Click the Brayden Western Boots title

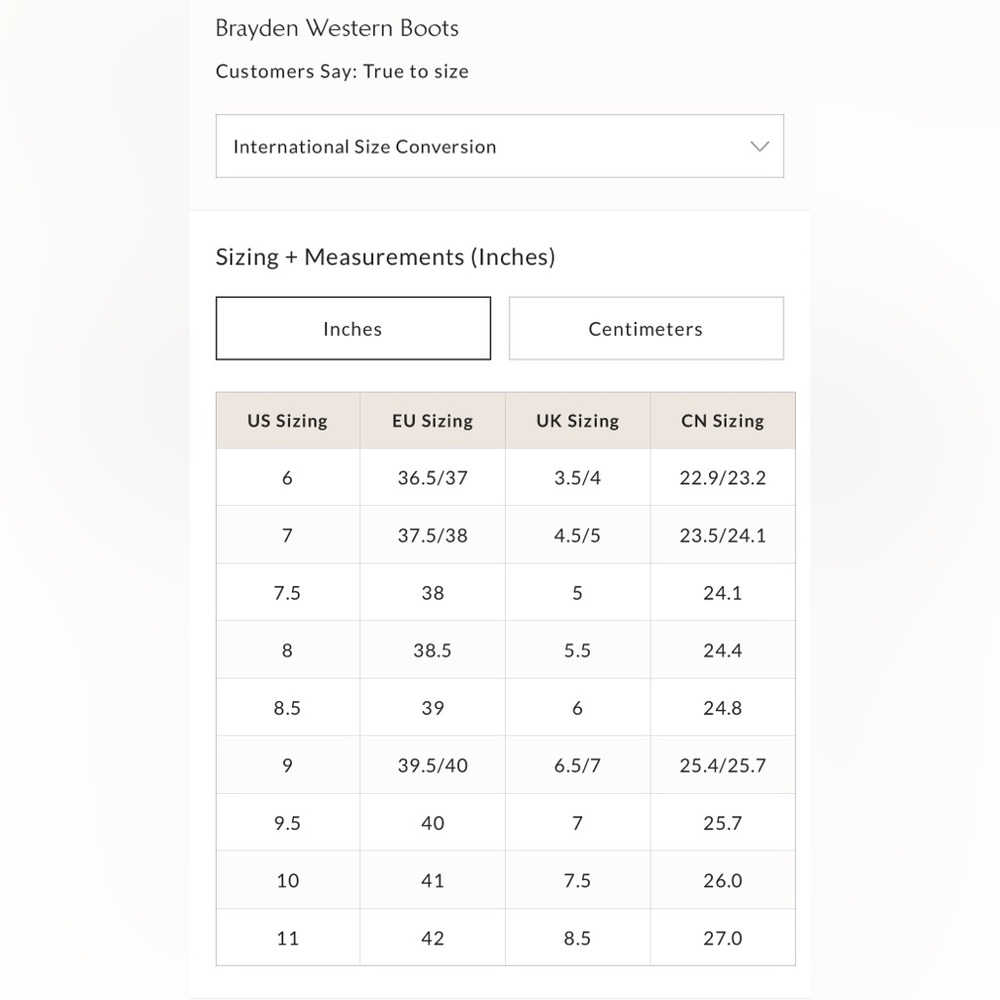[x=337, y=29]
